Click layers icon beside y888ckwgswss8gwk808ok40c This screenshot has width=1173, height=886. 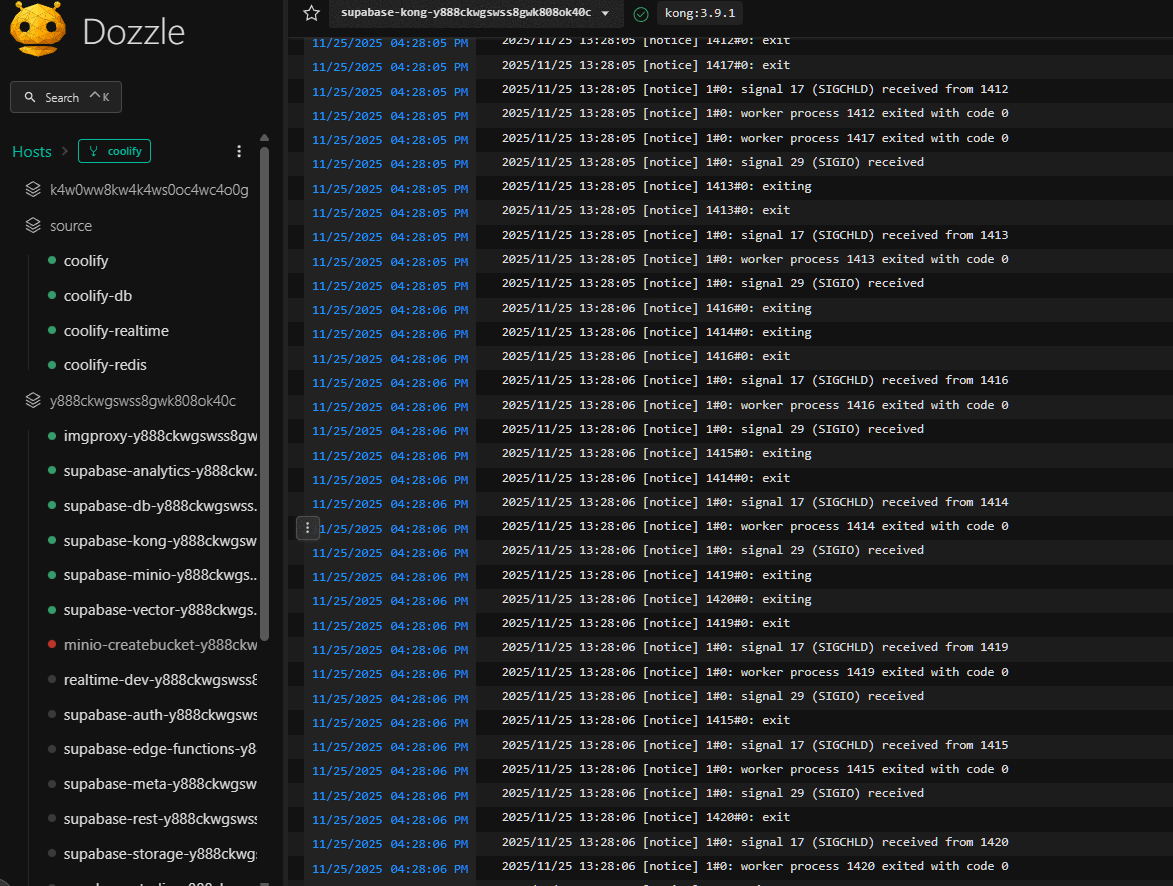pyautogui.click(x=33, y=400)
